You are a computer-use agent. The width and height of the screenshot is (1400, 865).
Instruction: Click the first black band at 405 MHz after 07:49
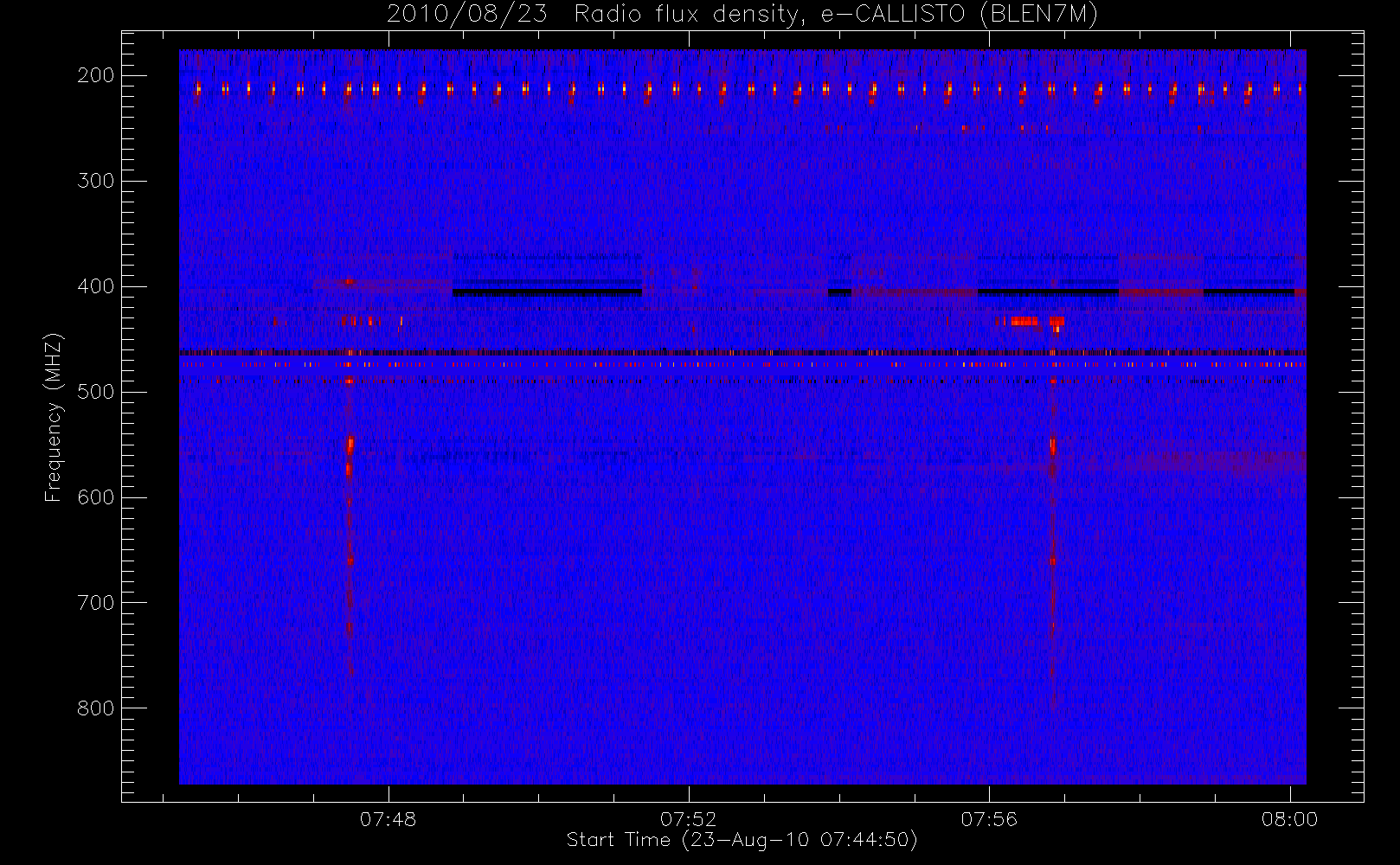click(x=548, y=292)
